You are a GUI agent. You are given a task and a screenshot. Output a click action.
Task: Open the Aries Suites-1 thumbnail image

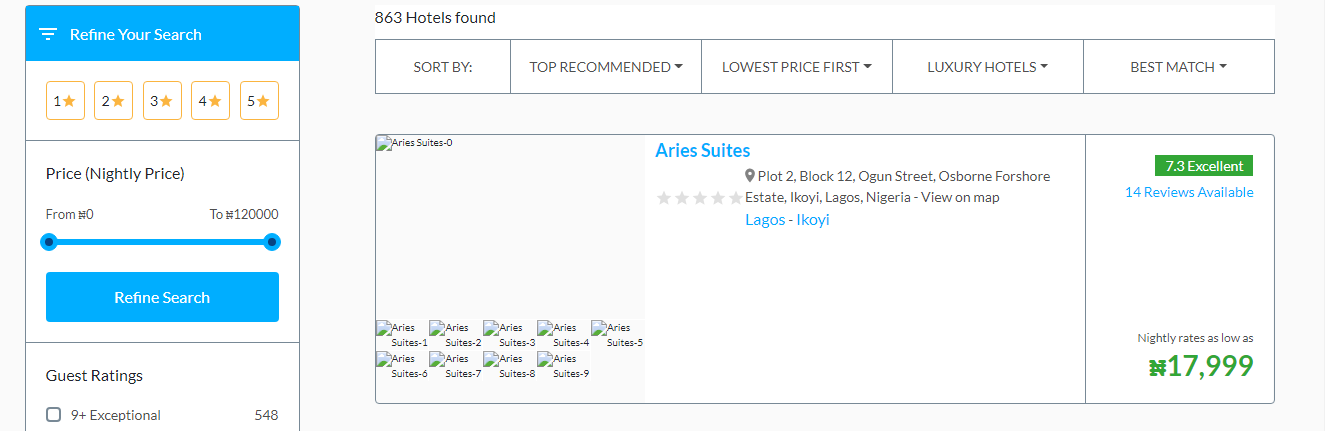coord(402,334)
